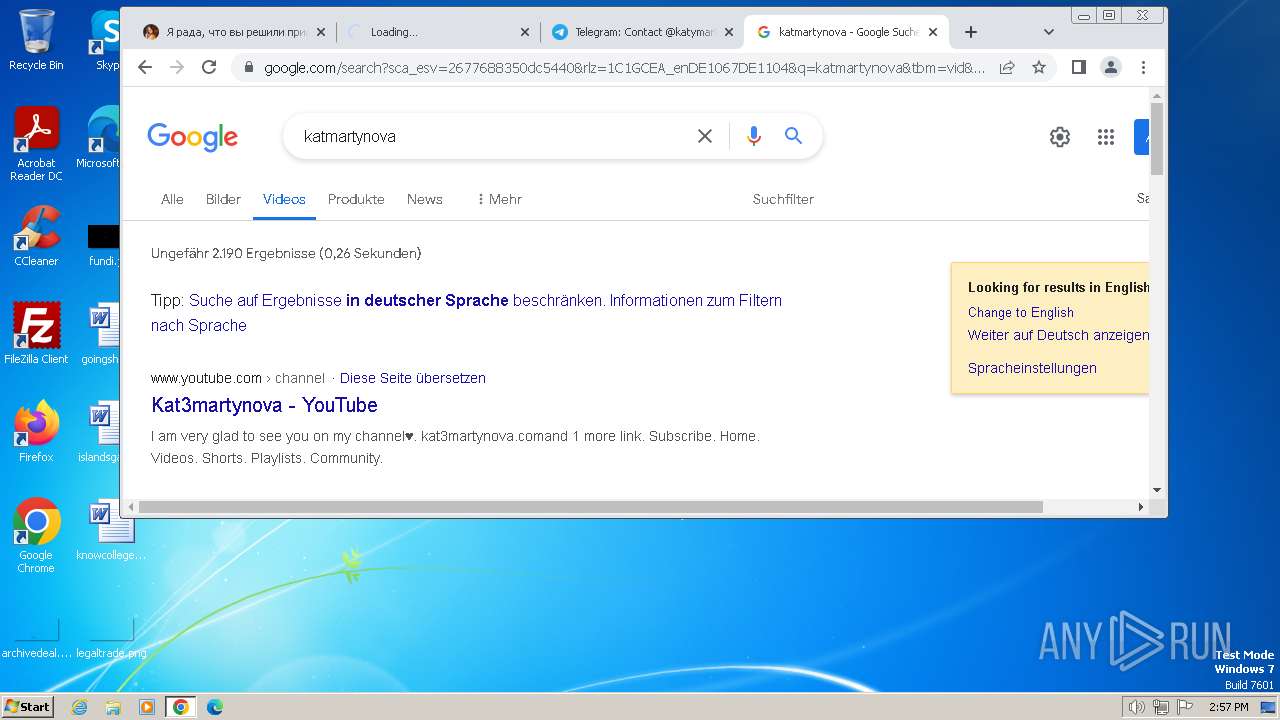Open knowcollege document on desktop
The height and width of the screenshot is (720, 1280).
[111, 530]
